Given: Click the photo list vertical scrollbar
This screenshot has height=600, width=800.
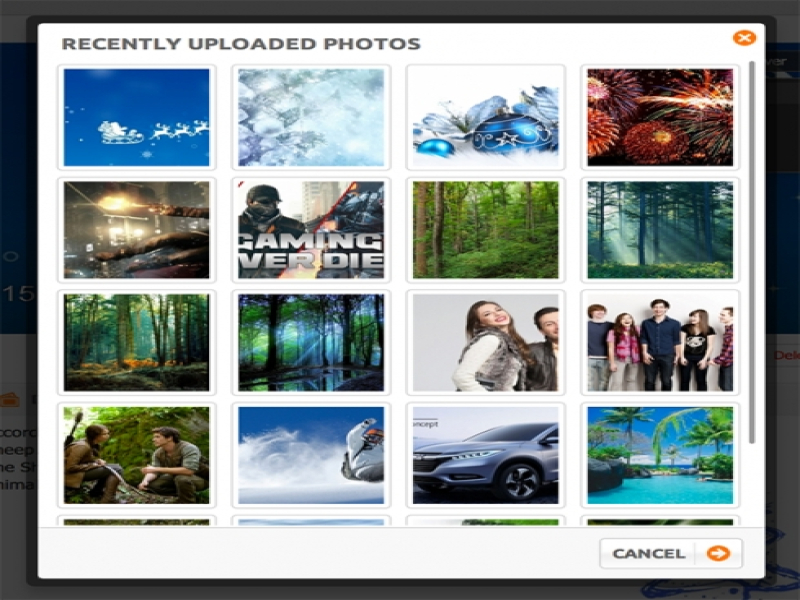Looking at the screenshot, I should pos(752,250).
